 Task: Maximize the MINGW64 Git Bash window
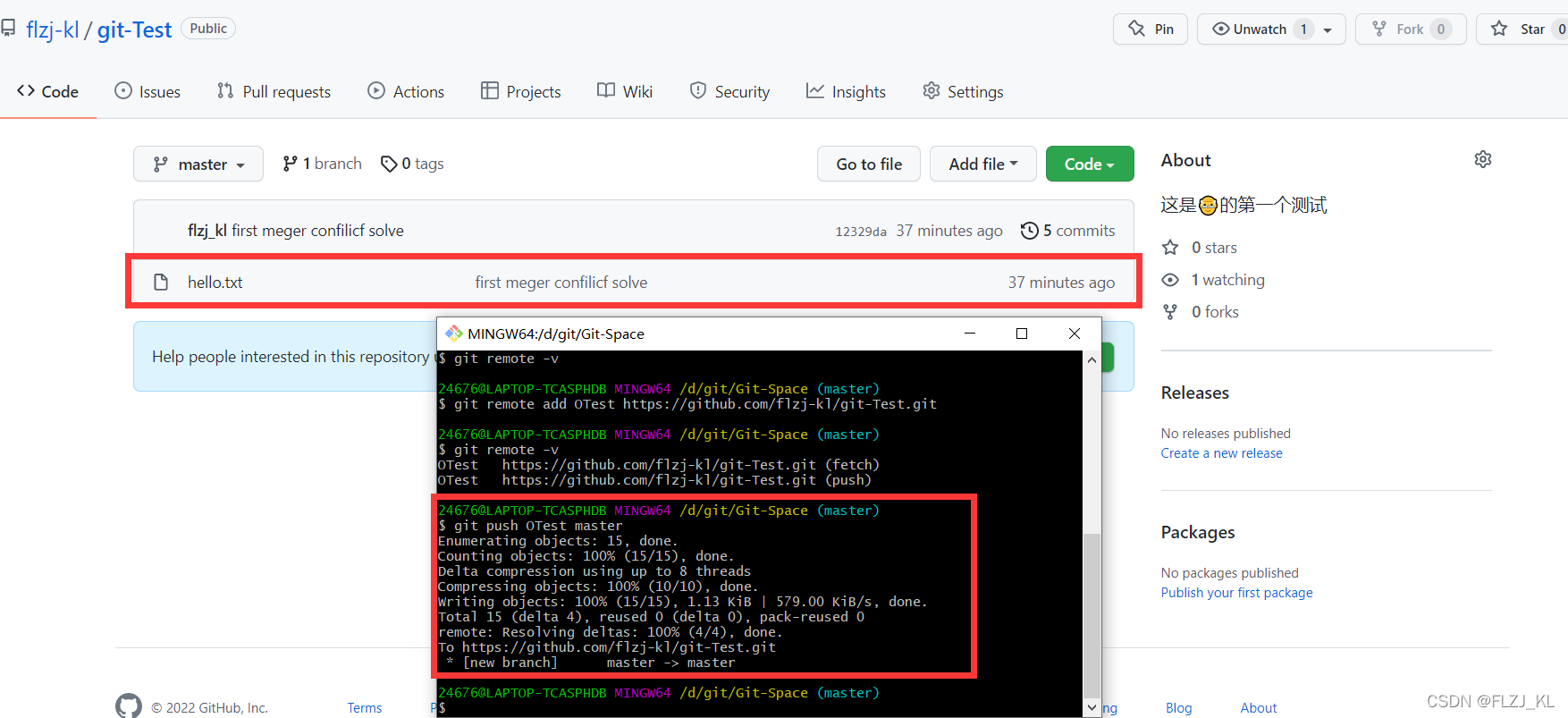(x=1022, y=334)
